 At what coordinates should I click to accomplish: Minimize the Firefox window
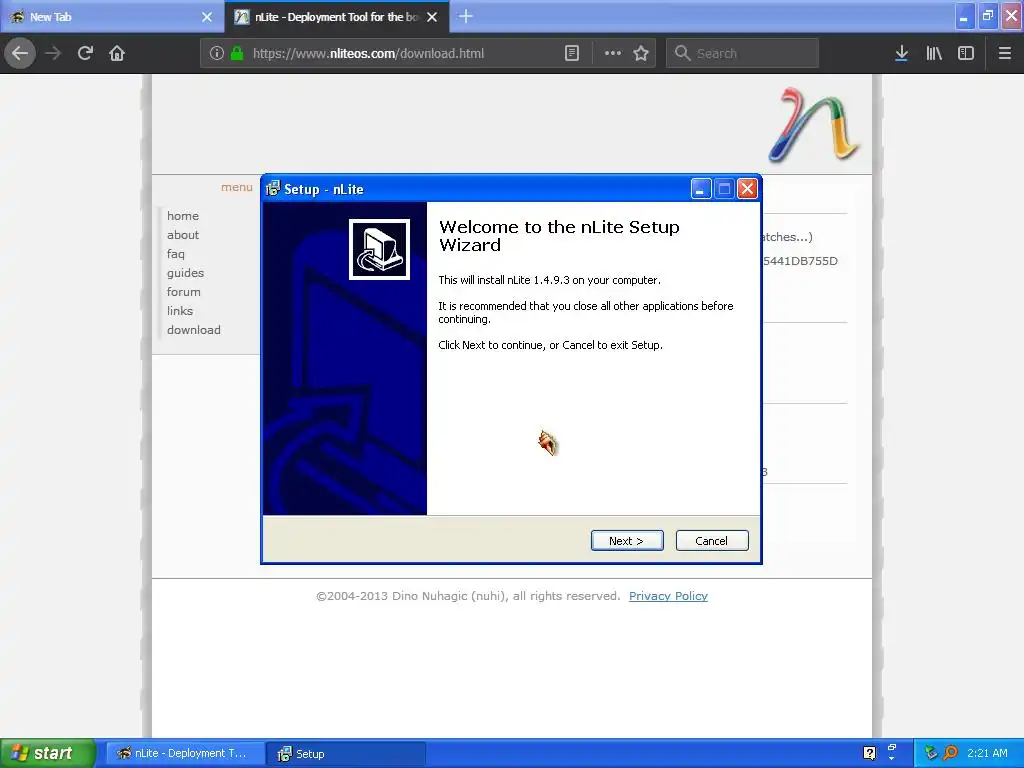point(964,16)
